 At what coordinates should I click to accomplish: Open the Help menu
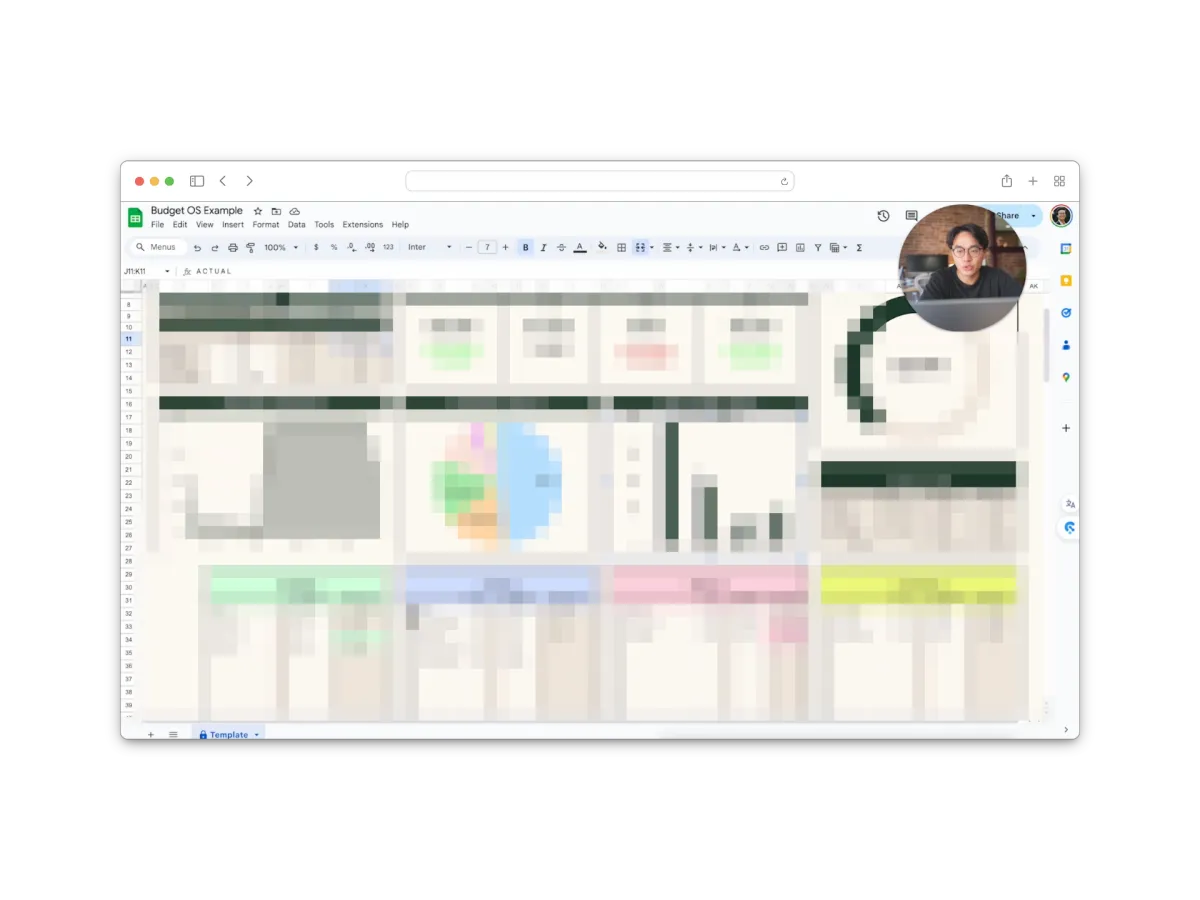pyautogui.click(x=400, y=225)
